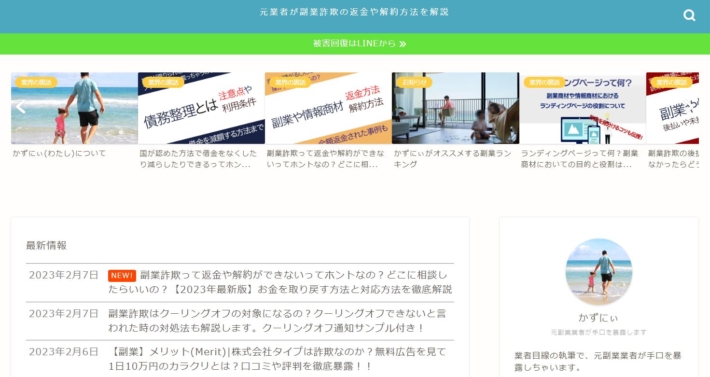Click ランディングページって何？副業 caption
The width and height of the screenshot is (710, 377).
[x=579, y=159]
